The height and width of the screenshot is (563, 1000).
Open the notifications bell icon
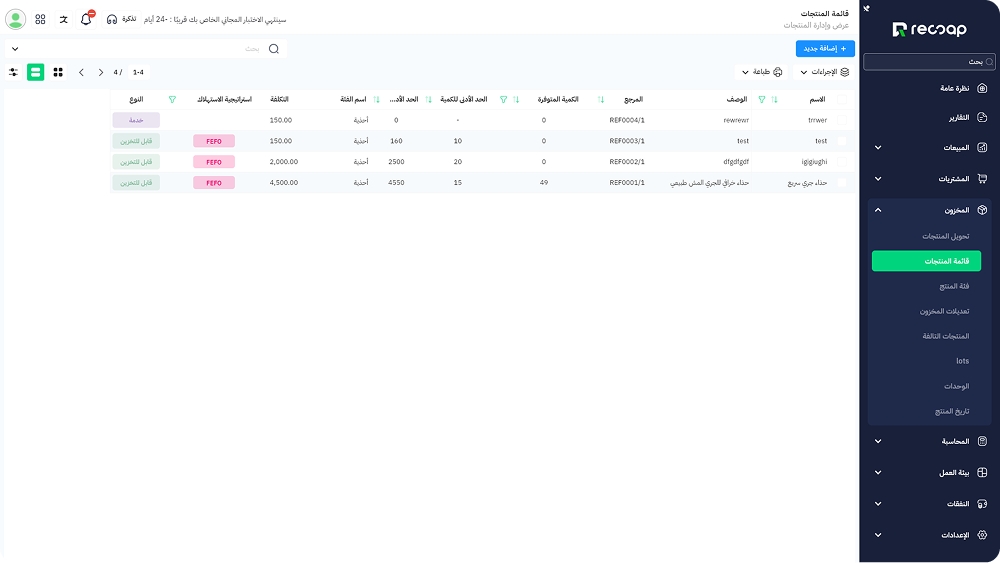click(86, 19)
